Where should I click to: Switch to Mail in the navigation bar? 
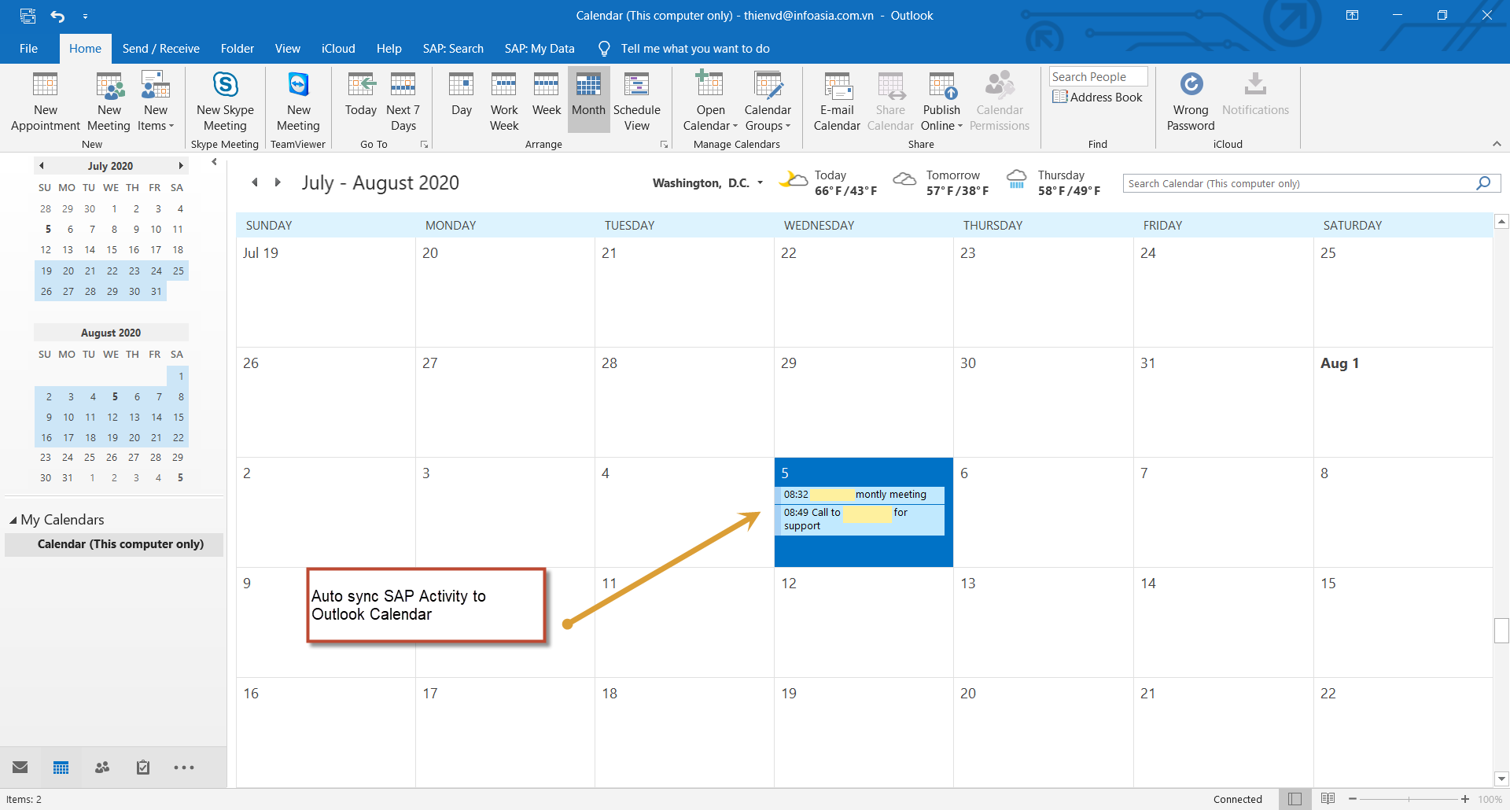20,768
